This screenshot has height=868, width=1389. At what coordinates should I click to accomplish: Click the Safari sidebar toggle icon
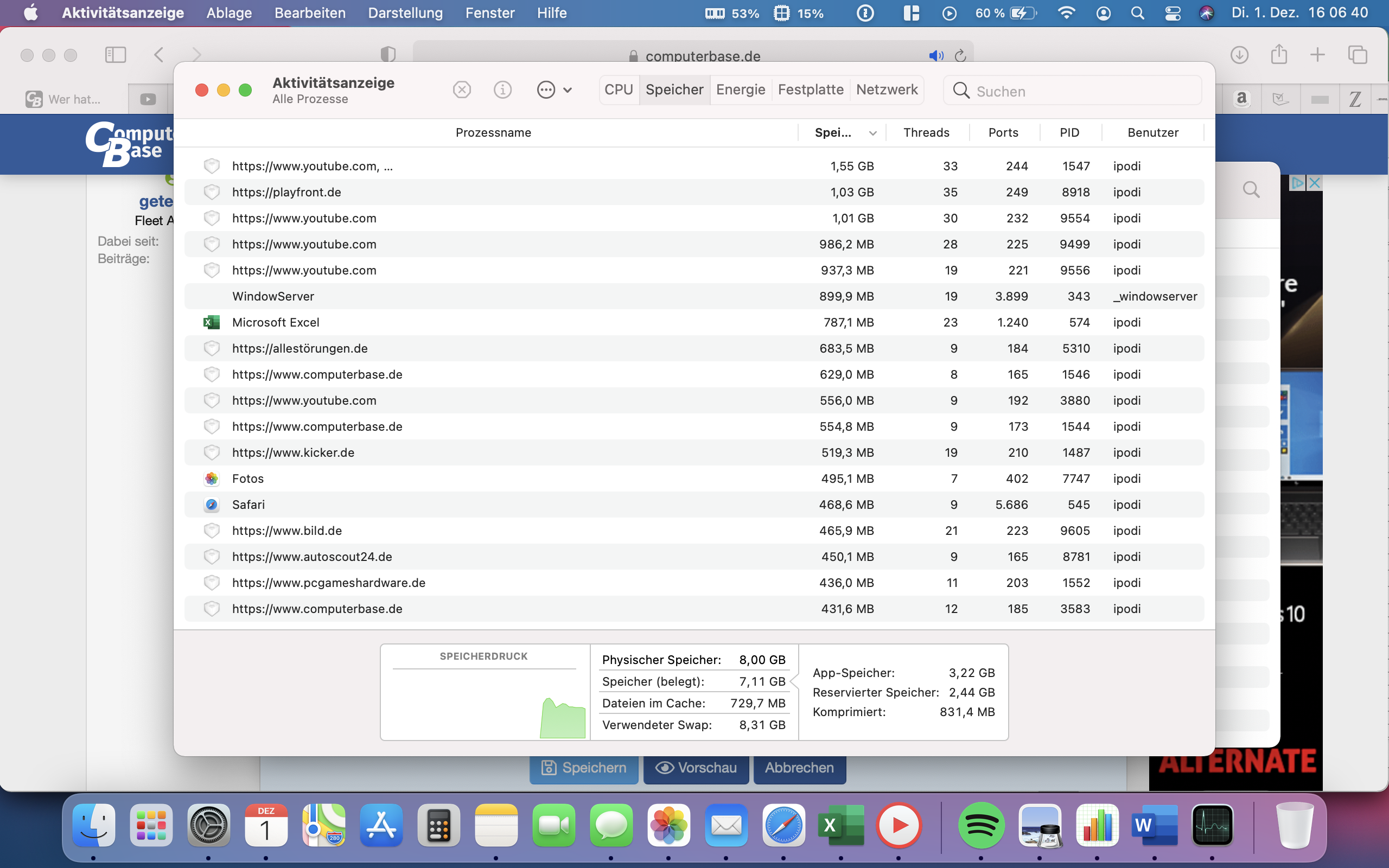116,55
